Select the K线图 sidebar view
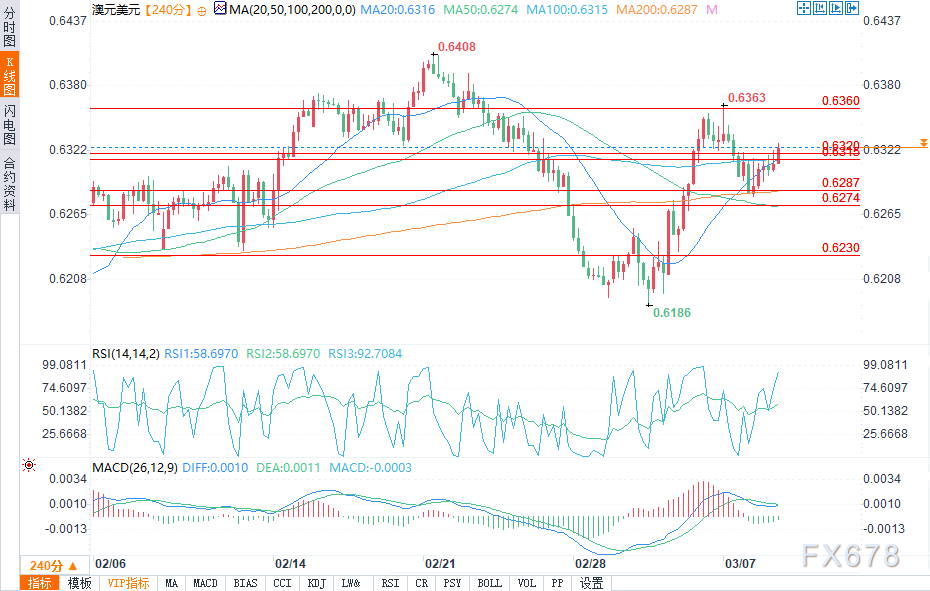This screenshot has height=591, width=930. pyautogui.click(x=9, y=75)
